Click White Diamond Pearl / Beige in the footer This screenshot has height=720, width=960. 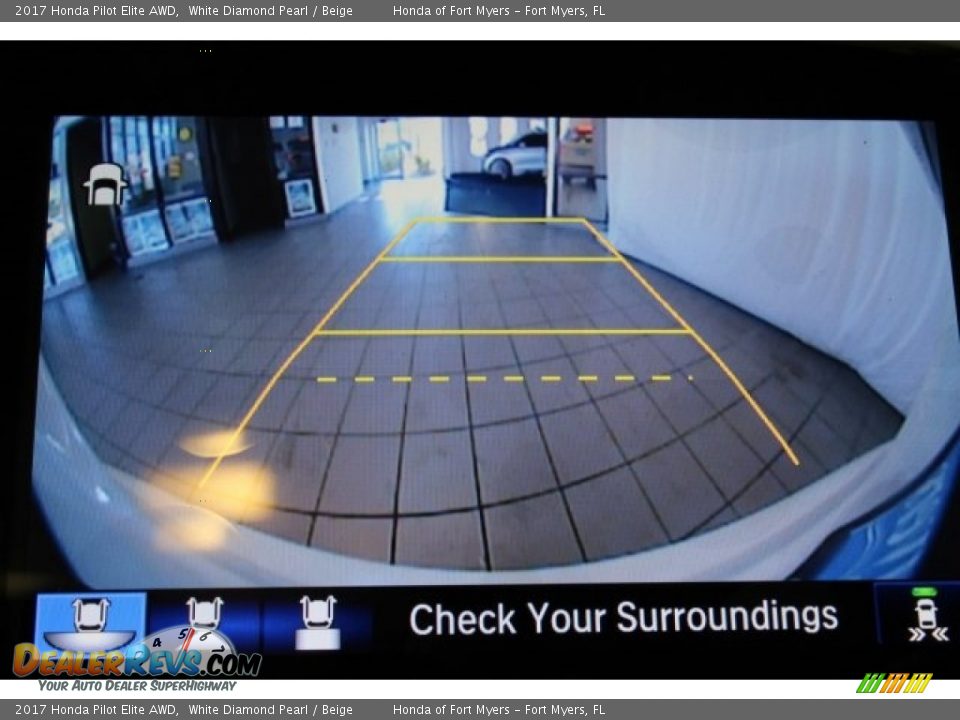[x=270, y=710]
